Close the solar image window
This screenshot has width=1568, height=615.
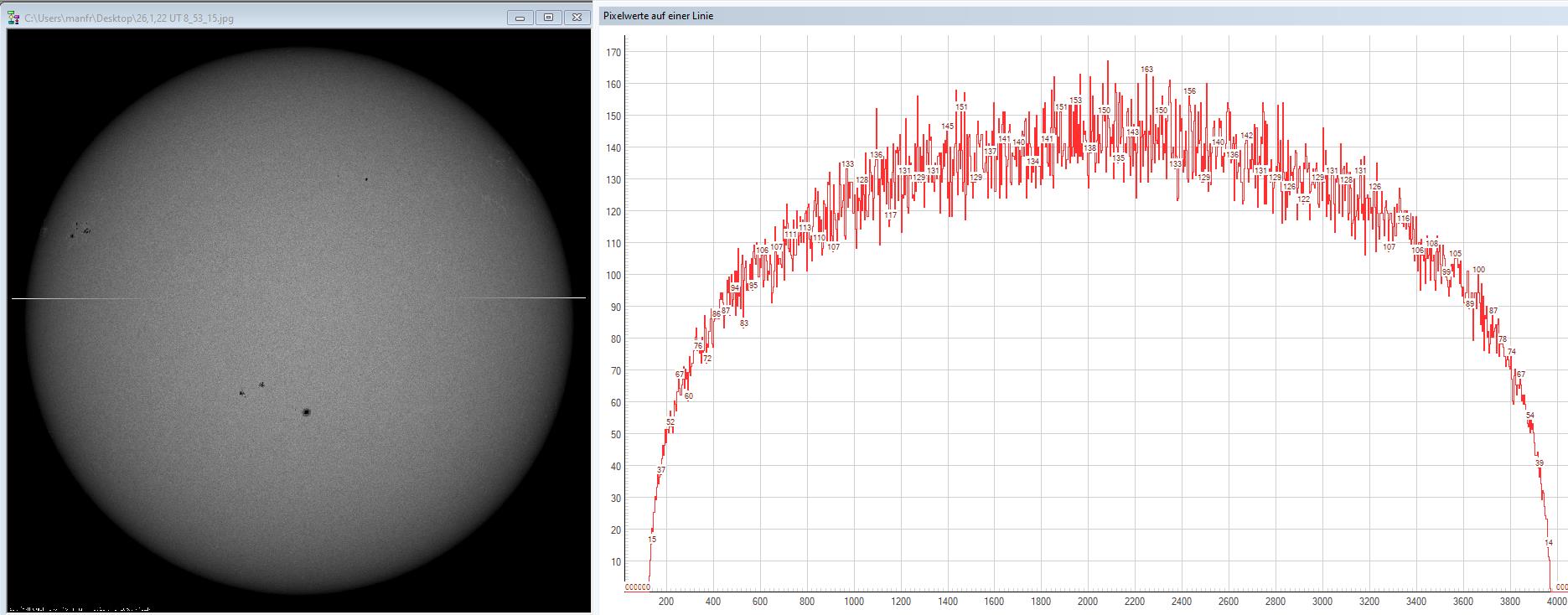(577, 18)
